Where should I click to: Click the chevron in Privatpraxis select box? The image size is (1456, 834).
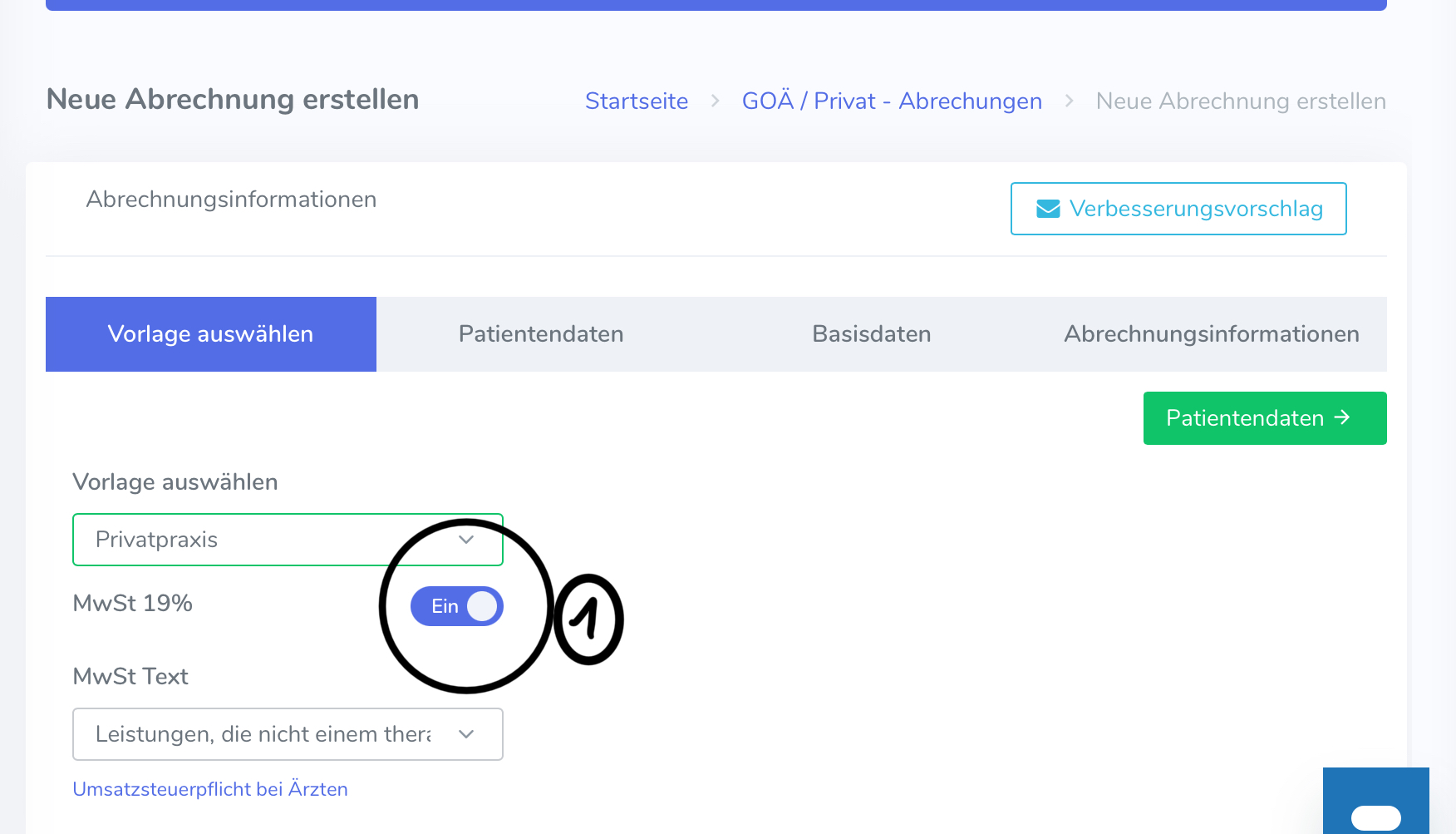tap(466, 540)
